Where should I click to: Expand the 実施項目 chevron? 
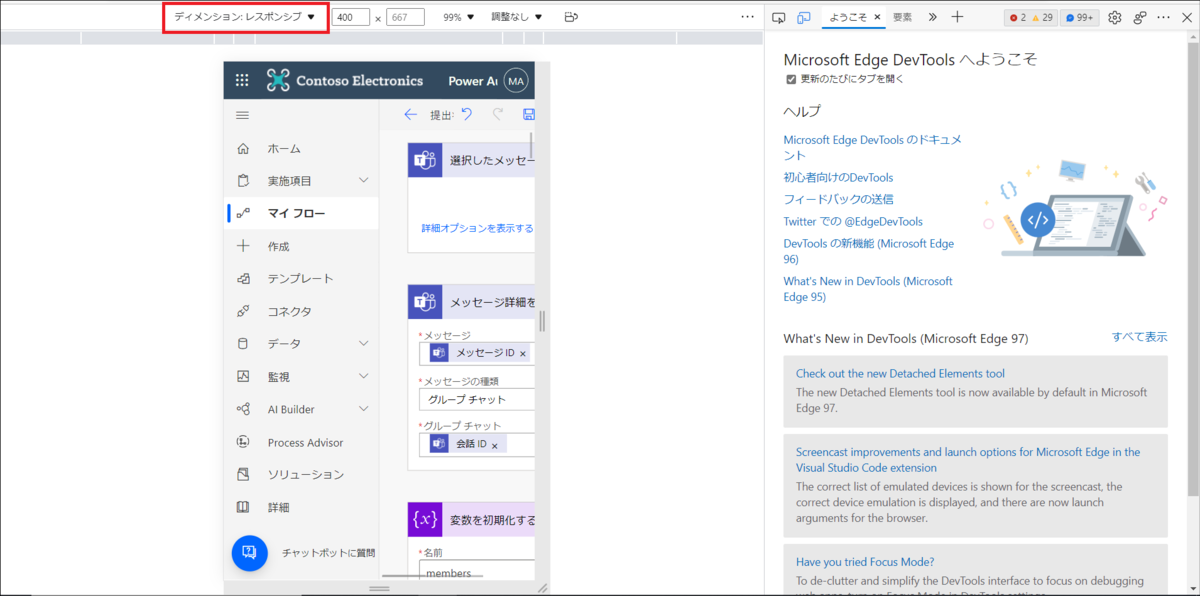(x=364, y=181)
